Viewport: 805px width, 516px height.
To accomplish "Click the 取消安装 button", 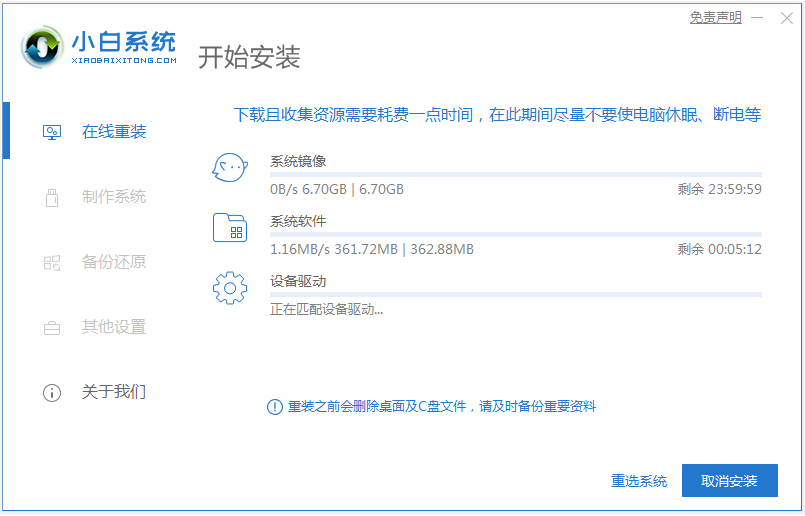I will point(730,481).
